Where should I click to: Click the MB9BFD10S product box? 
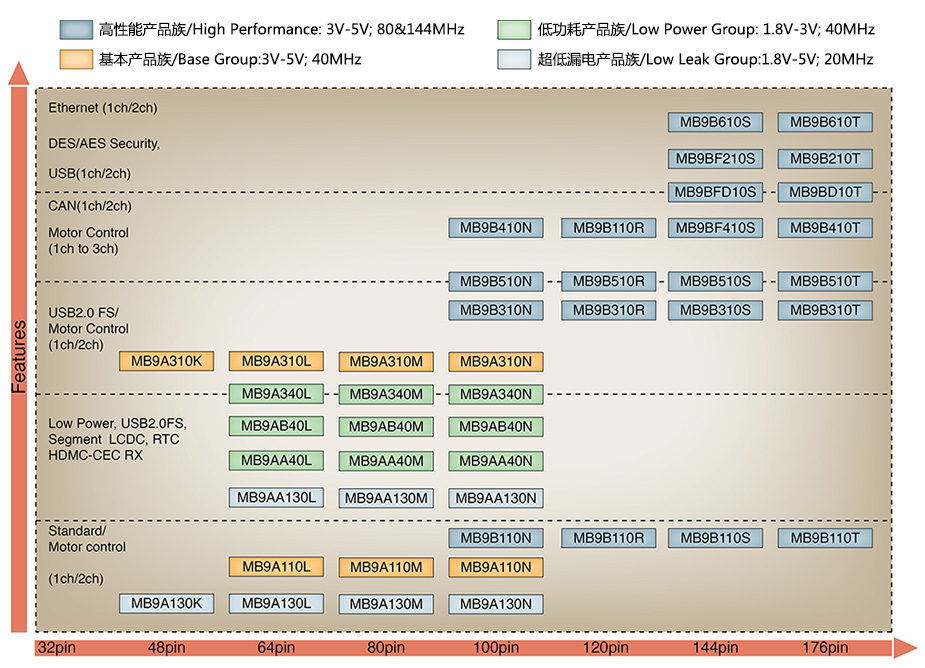click(x=715, y=192)
